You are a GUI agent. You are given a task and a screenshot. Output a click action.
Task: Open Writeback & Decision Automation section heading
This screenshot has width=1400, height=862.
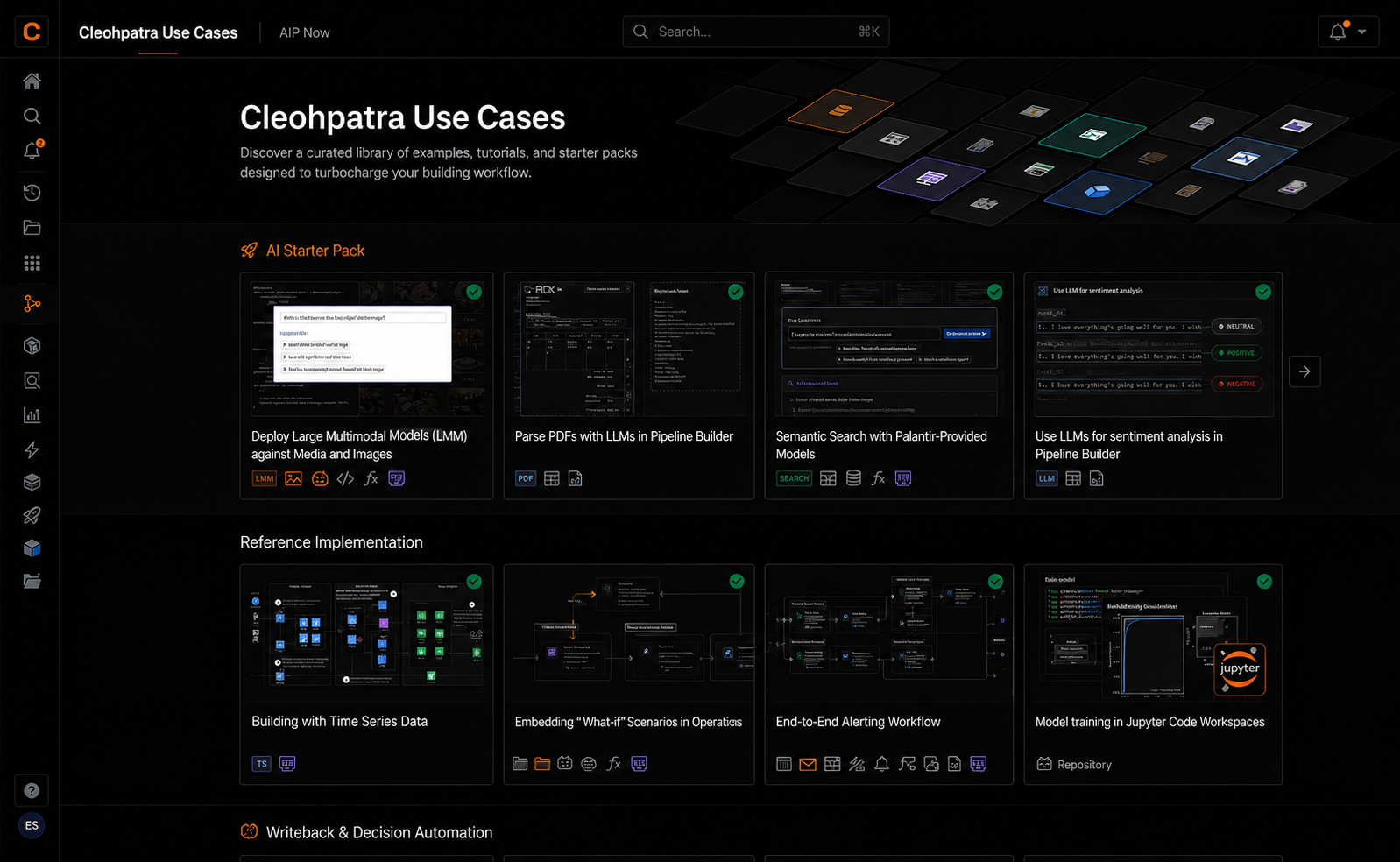click(379, 832)
